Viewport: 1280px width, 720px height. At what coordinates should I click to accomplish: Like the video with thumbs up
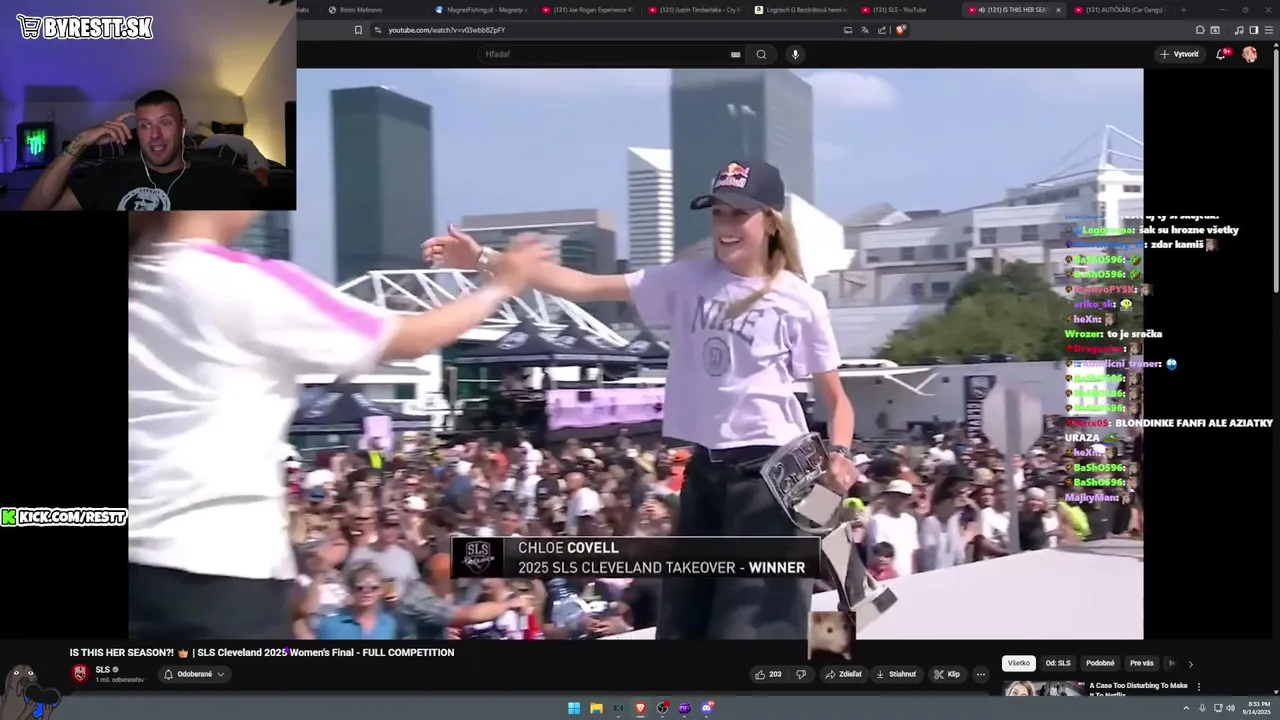(x=769, y=674)
